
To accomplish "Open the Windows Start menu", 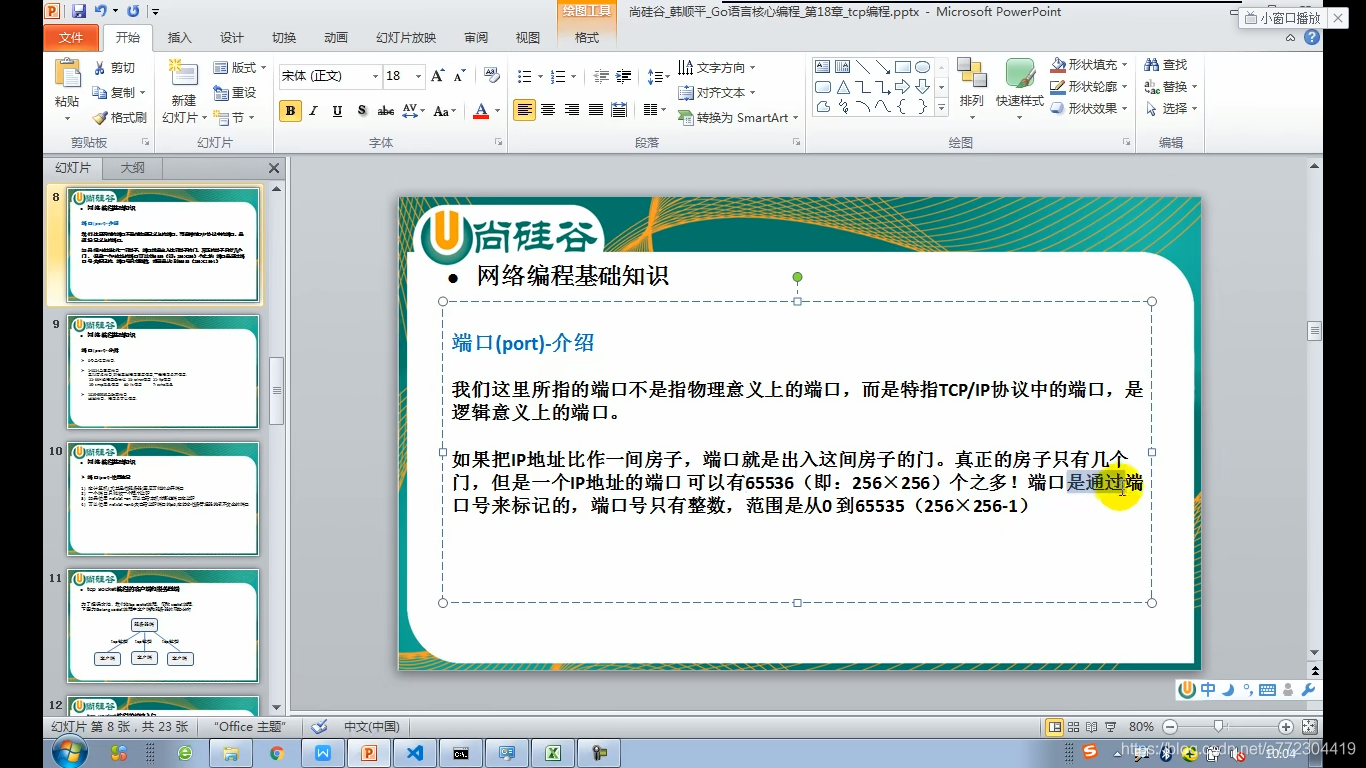I will pos(69,752).
